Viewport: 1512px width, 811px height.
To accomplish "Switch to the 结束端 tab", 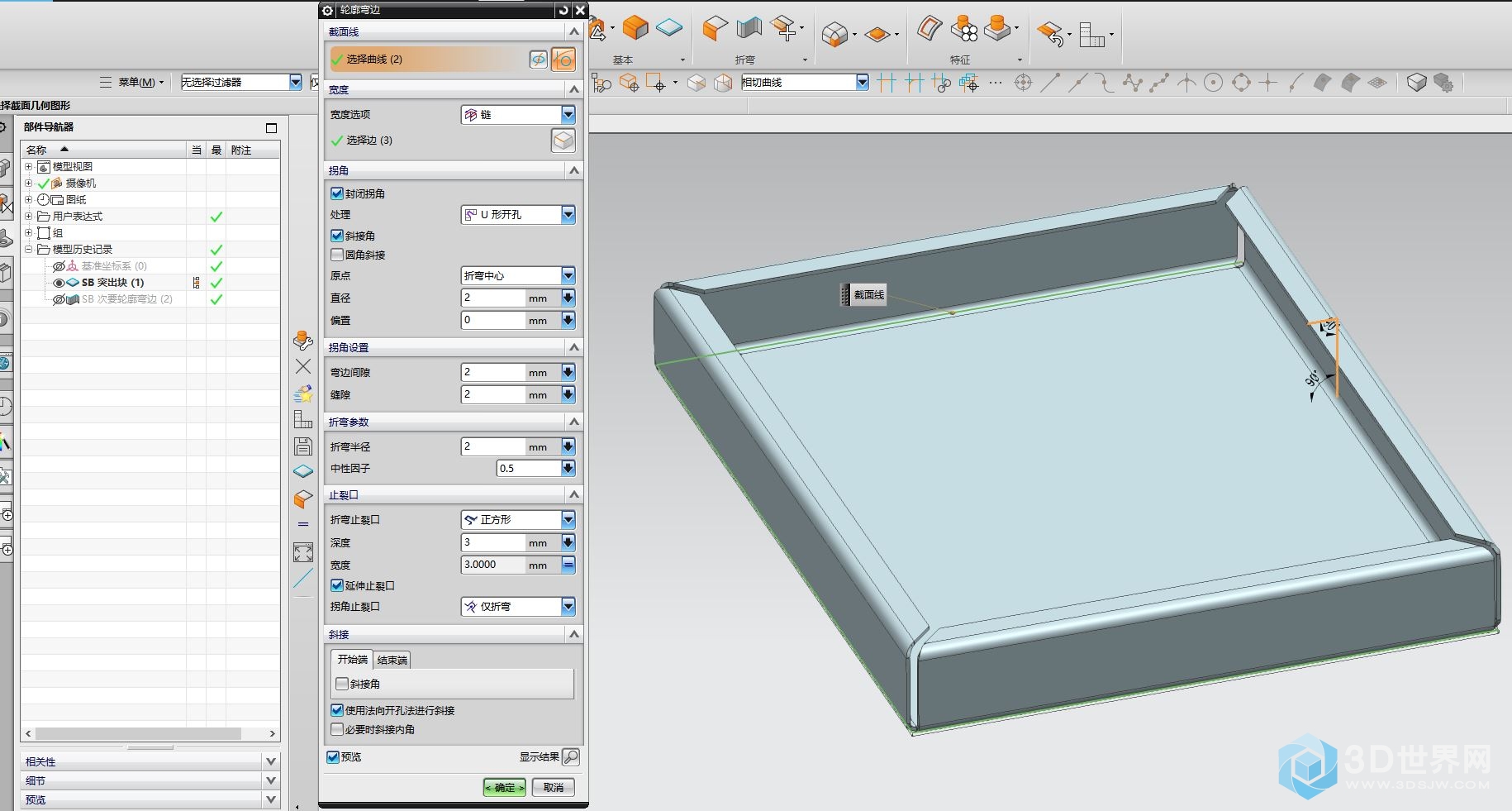I will pyautogui.click(x=392, y=660).
